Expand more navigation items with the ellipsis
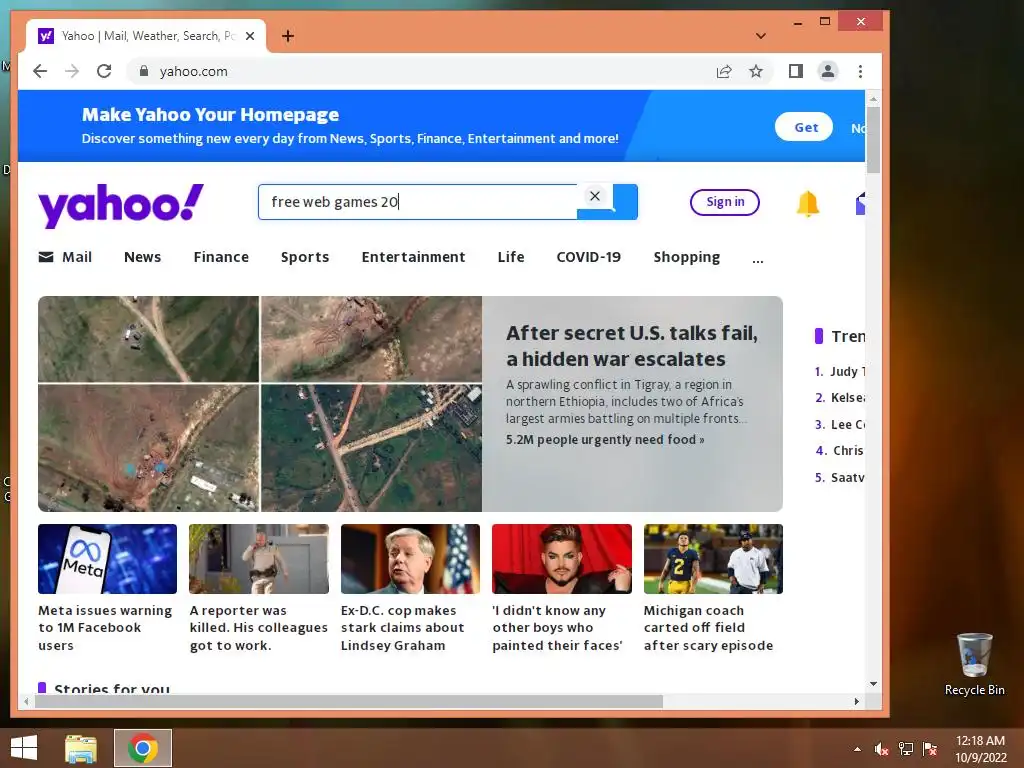1024x768 pixels. point(758,260)
